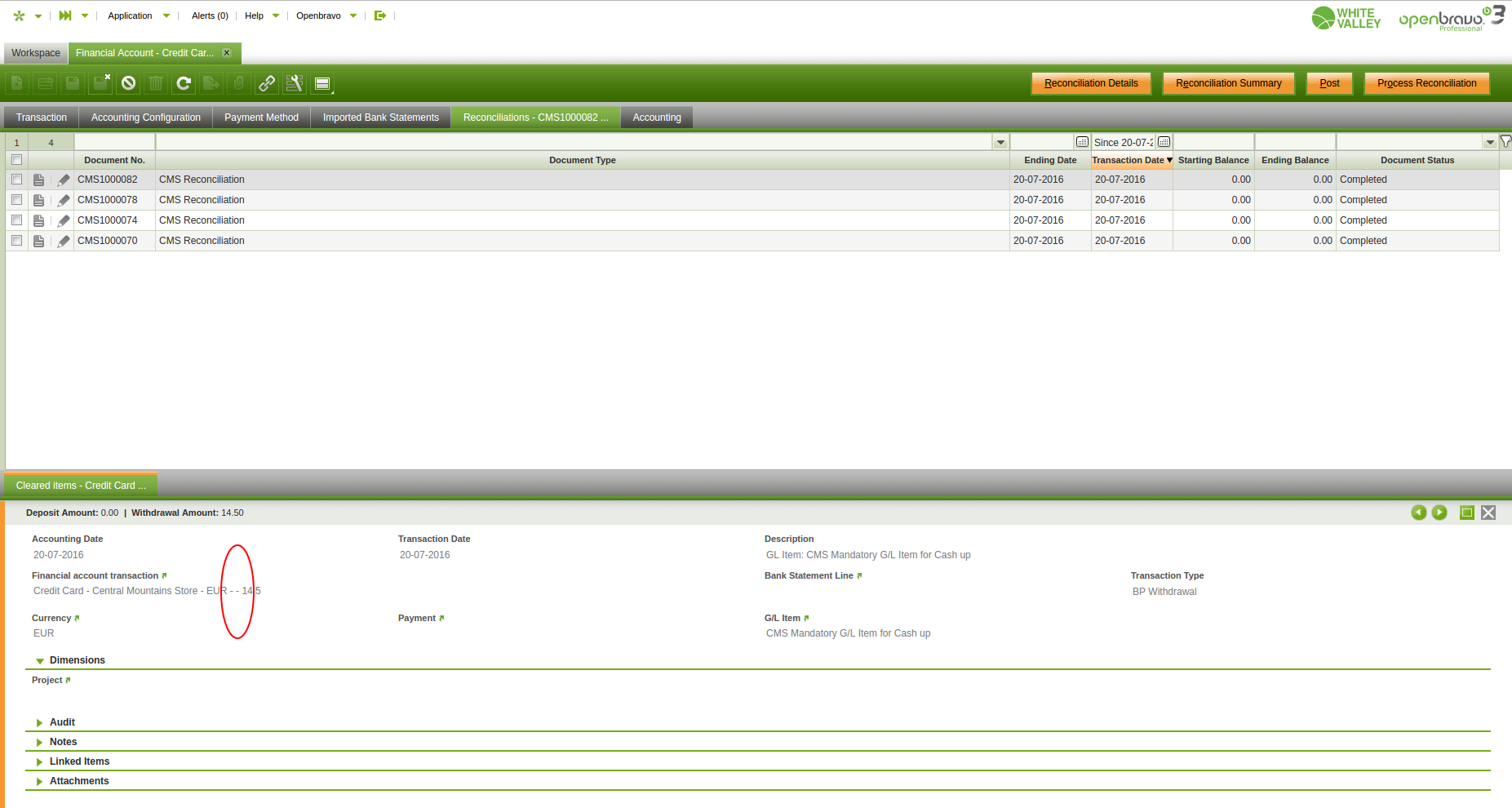This screenshot has width=1512, height=808.
Task: Switch to Imported Bank Statements tab
Action: (380, 118)
